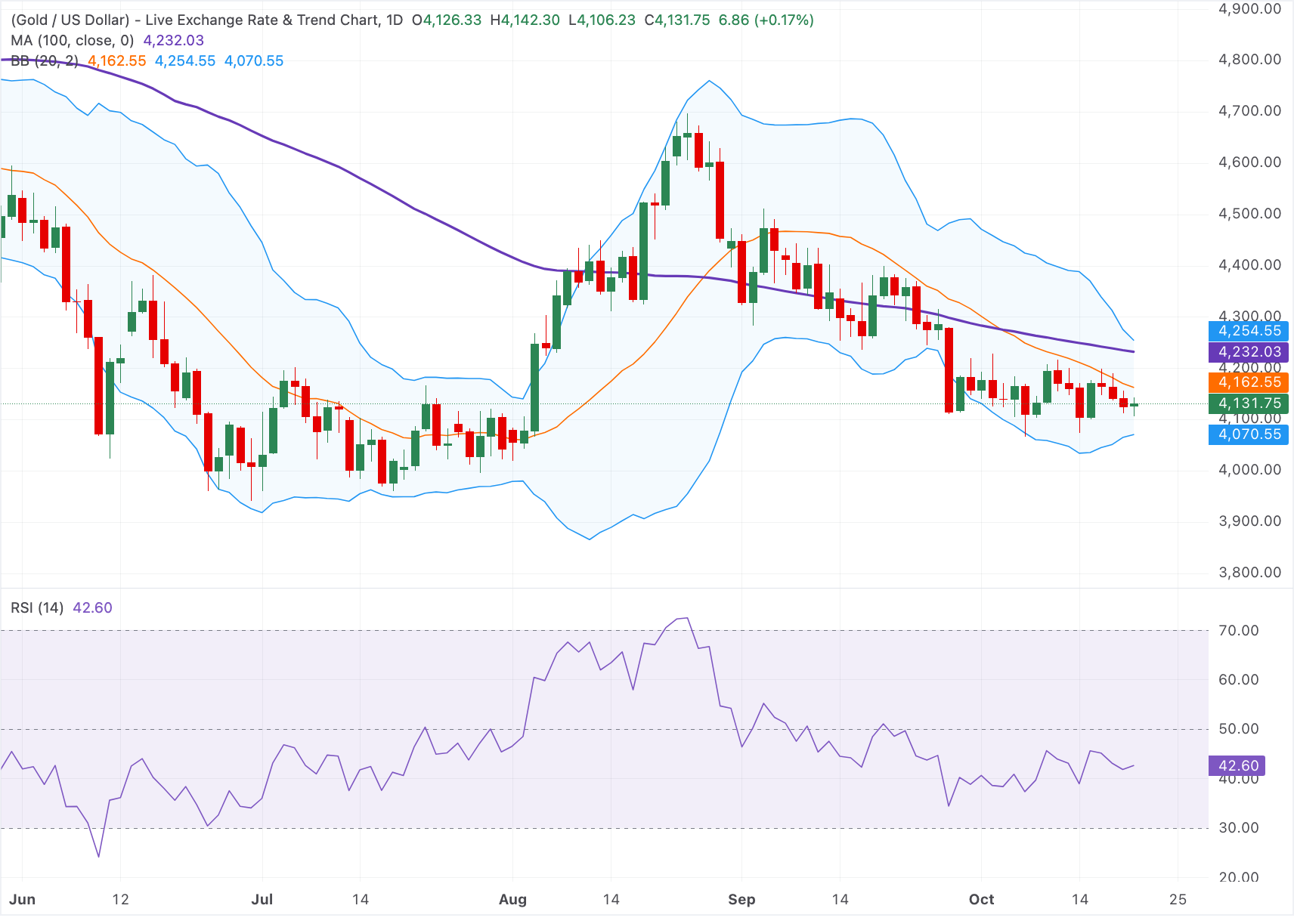Click the Jun label on time axis
The image size is (1294, 924).
[x=23, y=899]
